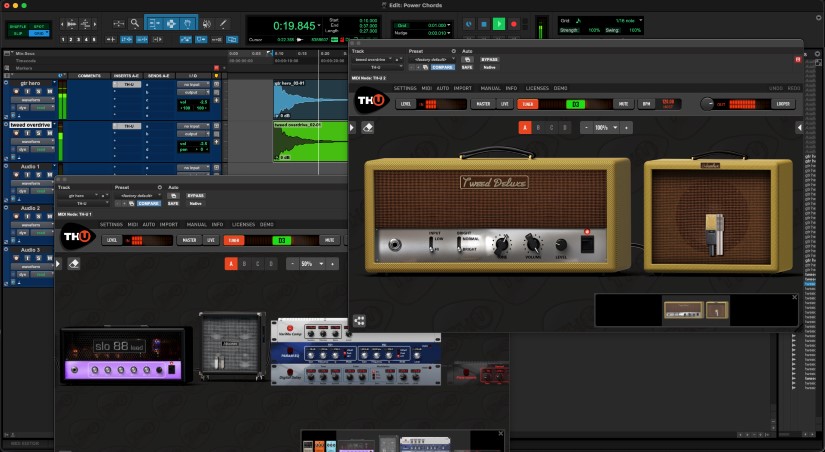The width and height of the screenshot is (825, 452).
Task: Open factory default preset dropdown in gtr hero plugin
Action: [138, 196]
